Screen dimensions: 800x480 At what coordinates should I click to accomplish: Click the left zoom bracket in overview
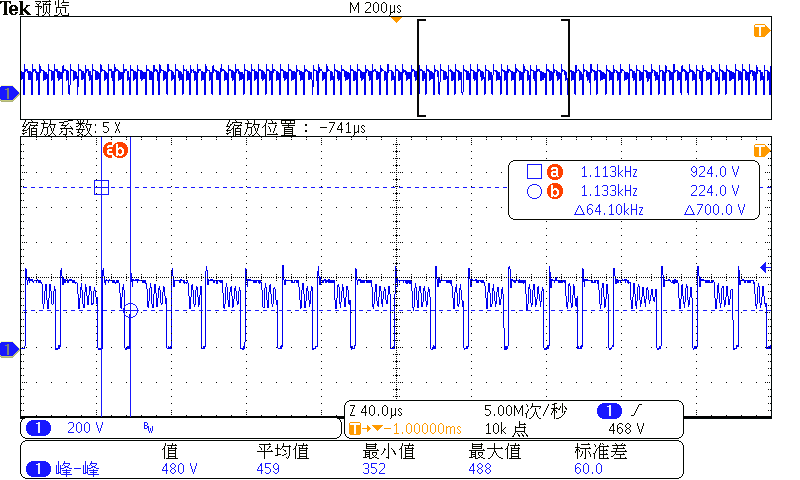pos(421,68)
